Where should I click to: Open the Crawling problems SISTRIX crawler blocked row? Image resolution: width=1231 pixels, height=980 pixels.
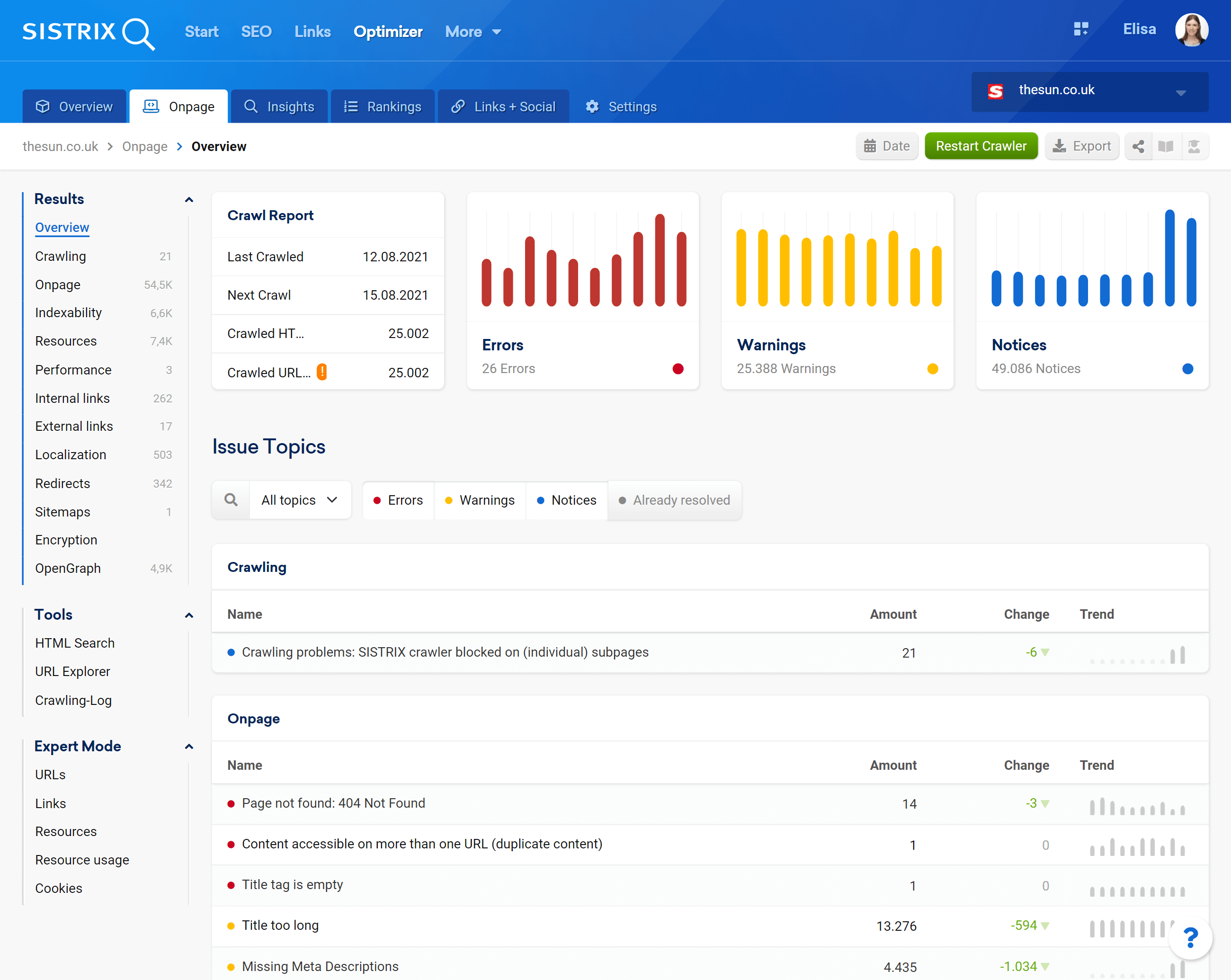click(710, 653)
